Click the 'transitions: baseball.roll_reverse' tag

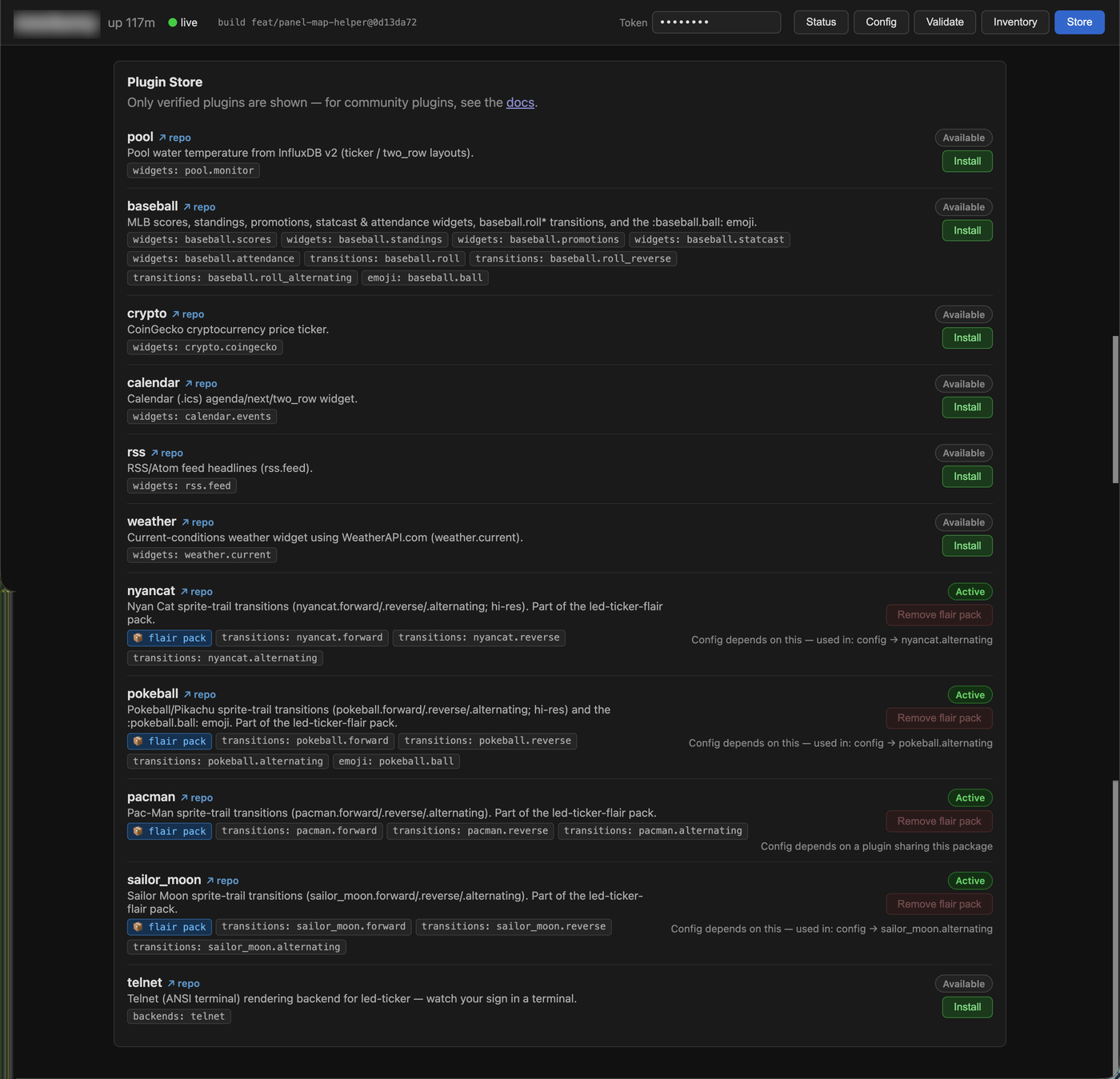coord(574,258)
